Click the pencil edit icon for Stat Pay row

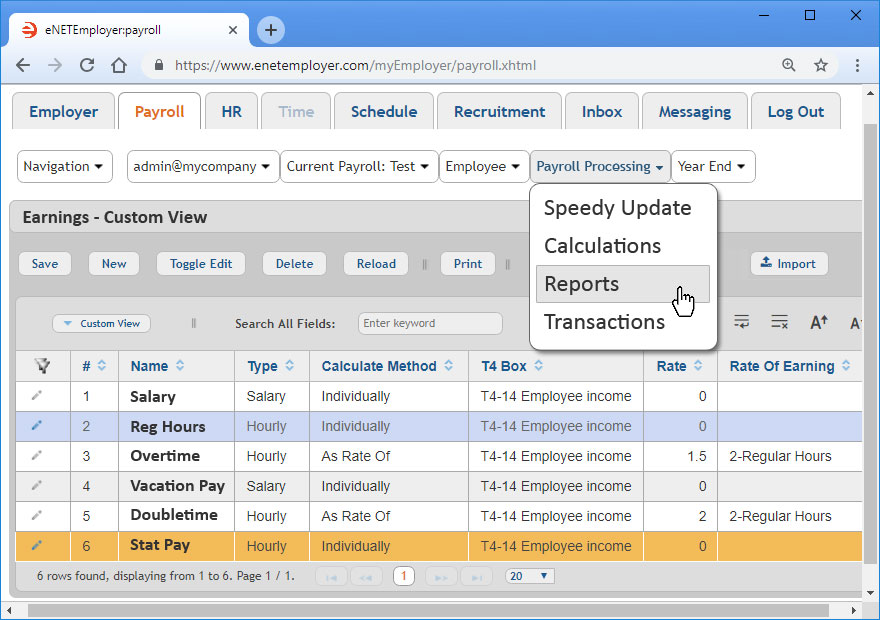[x=36, y=545]
